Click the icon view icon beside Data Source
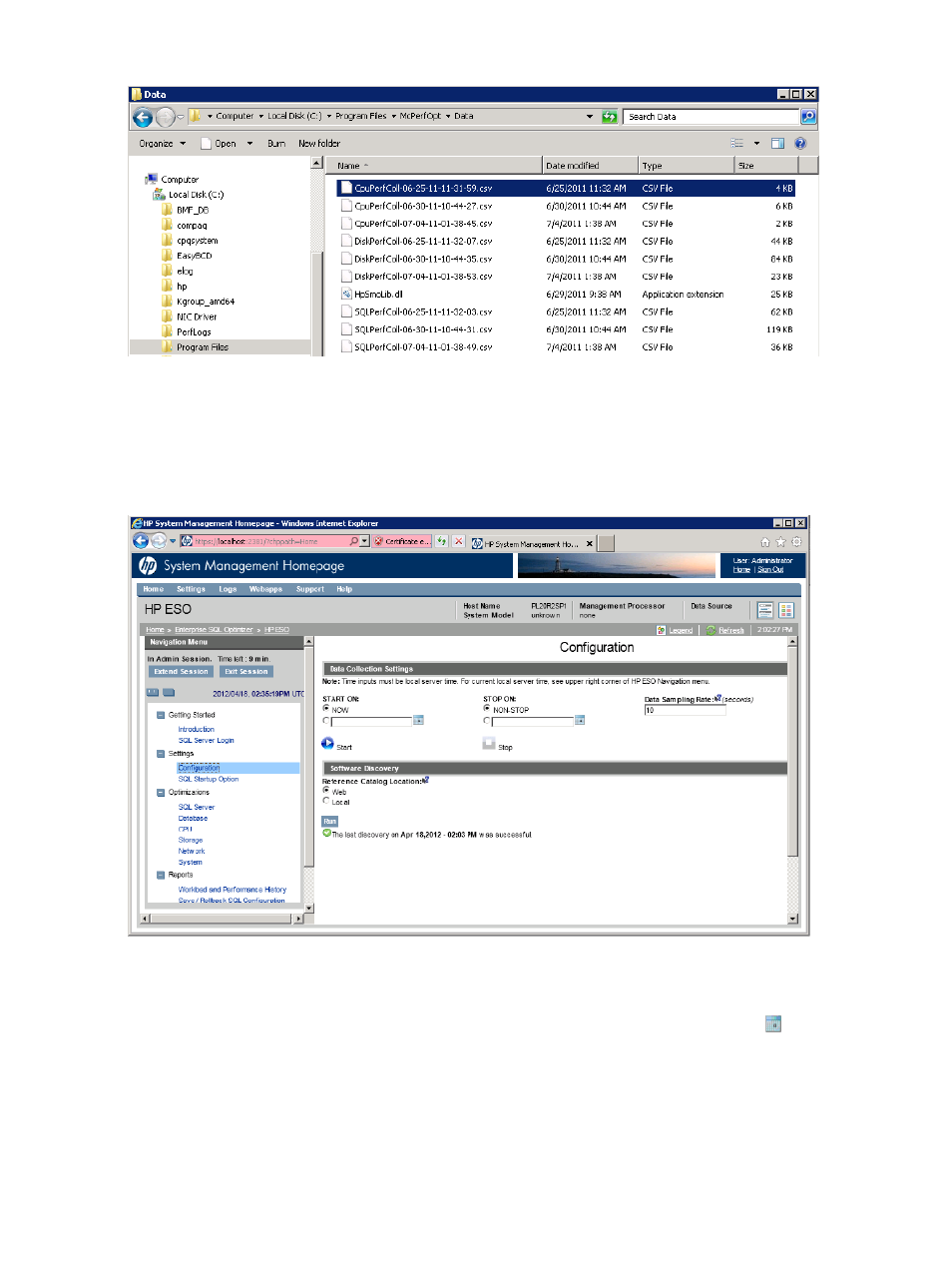The height and width of the screenshot is (1268, 952). 786,610
